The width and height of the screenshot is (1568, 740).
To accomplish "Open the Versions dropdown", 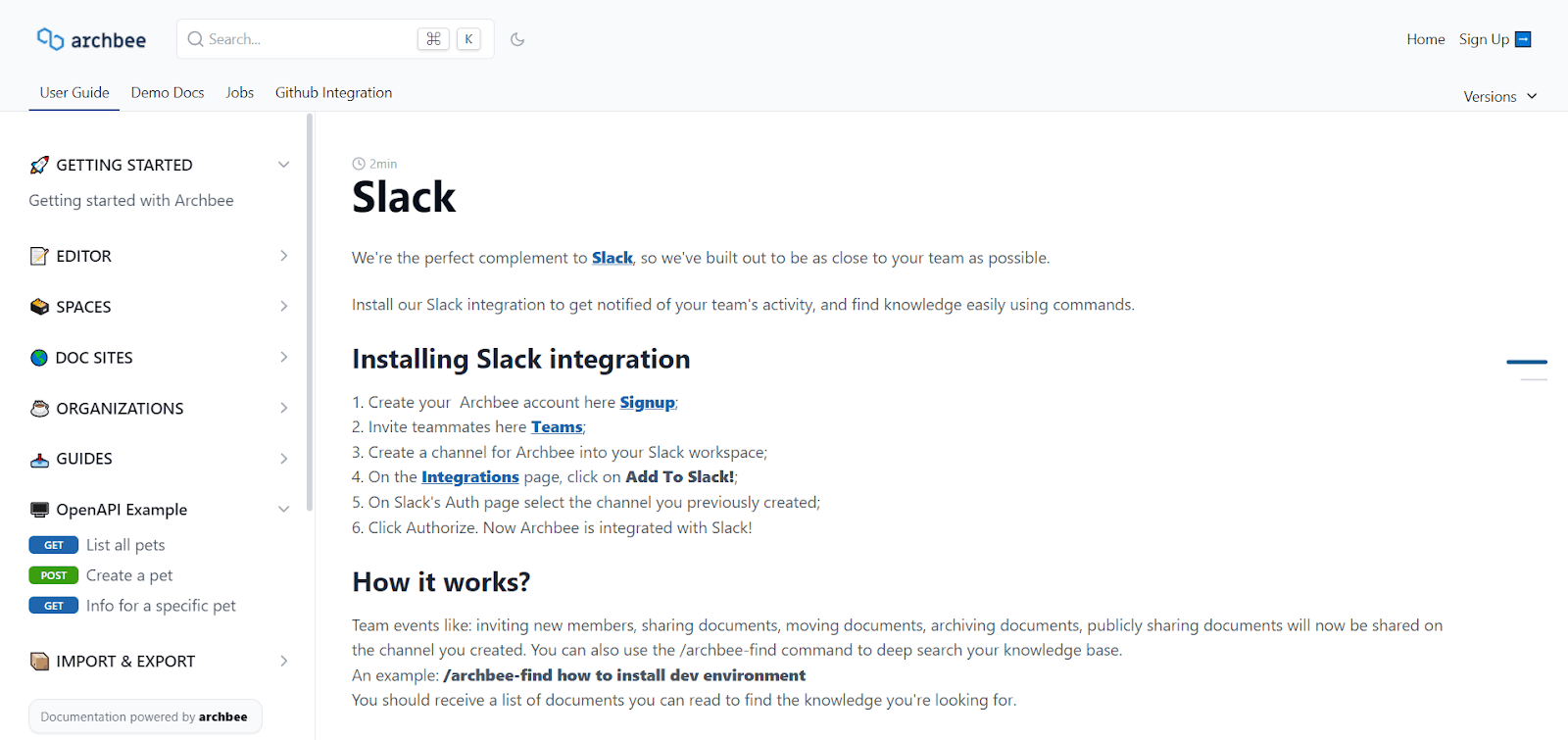I will [1499, 96].
